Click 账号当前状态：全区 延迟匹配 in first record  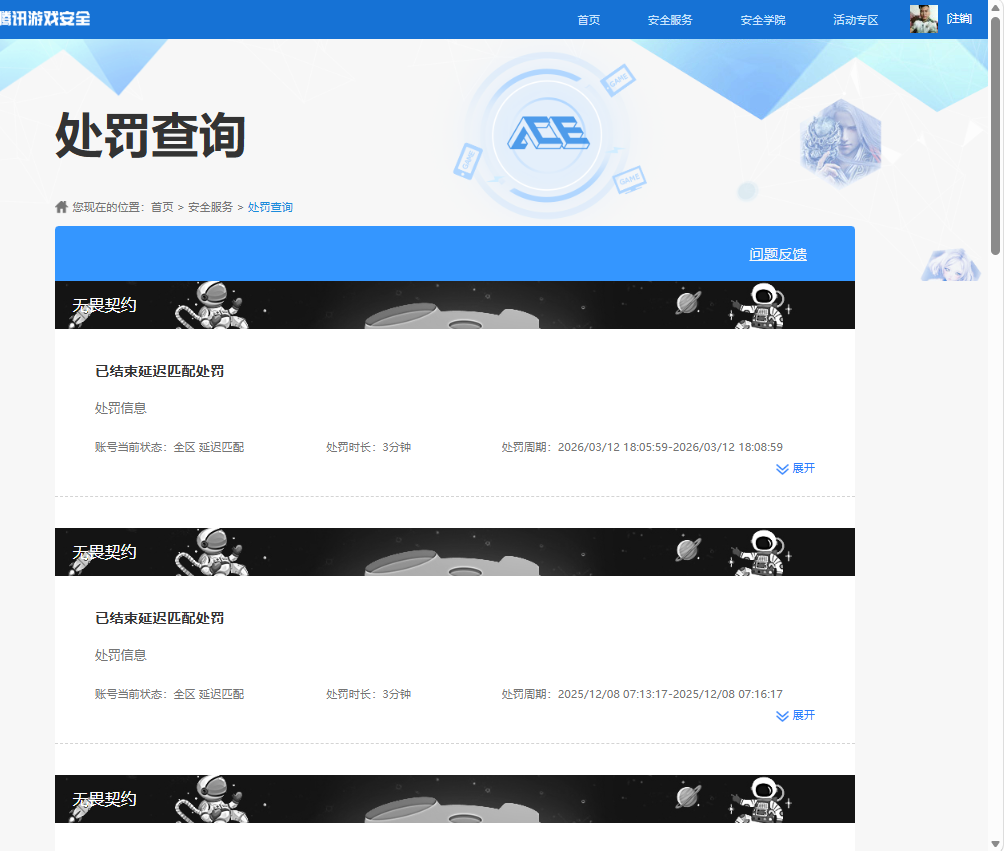click(x=170, y=447)
